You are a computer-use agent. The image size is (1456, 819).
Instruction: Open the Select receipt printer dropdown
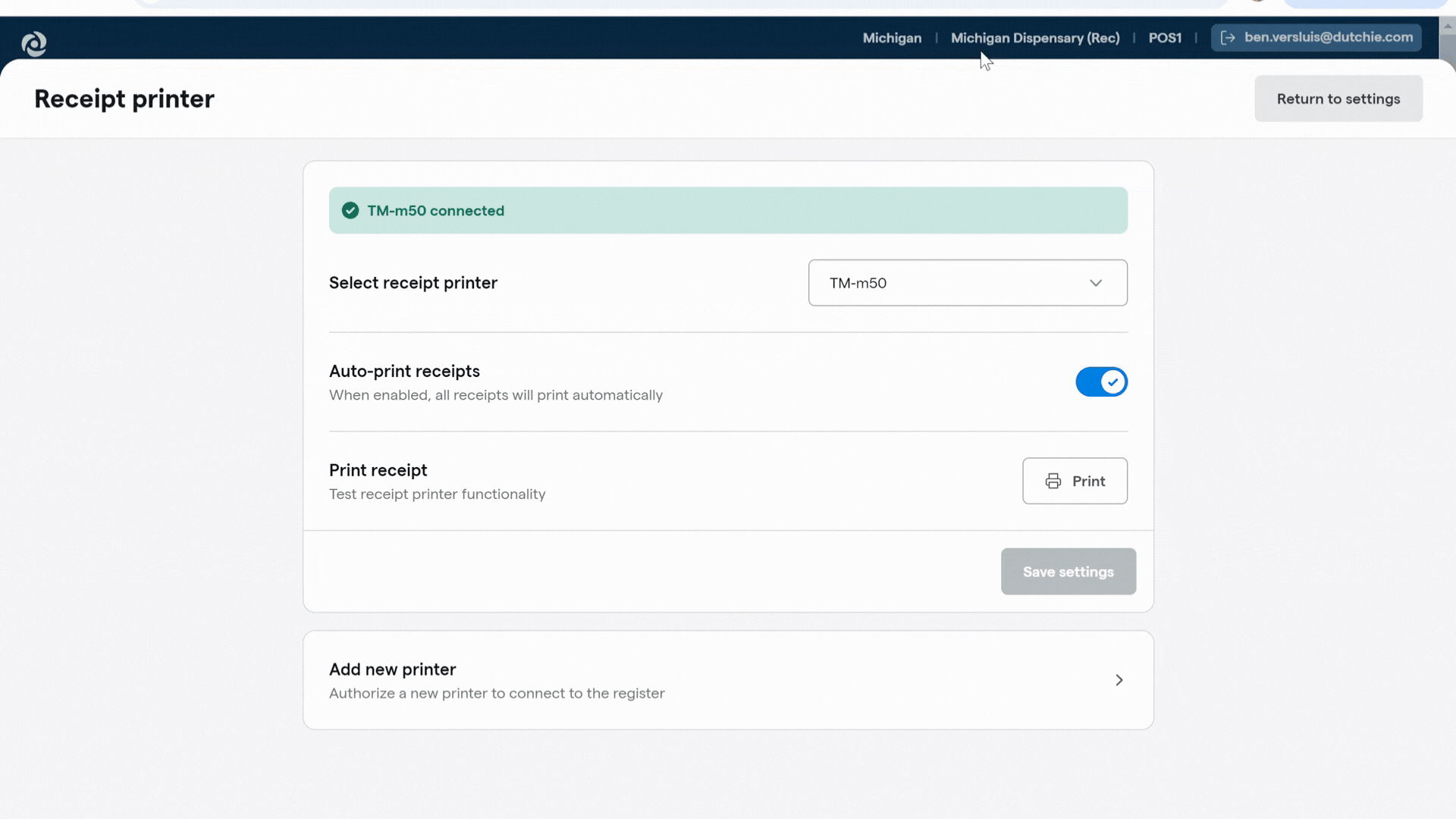(968, 283)
